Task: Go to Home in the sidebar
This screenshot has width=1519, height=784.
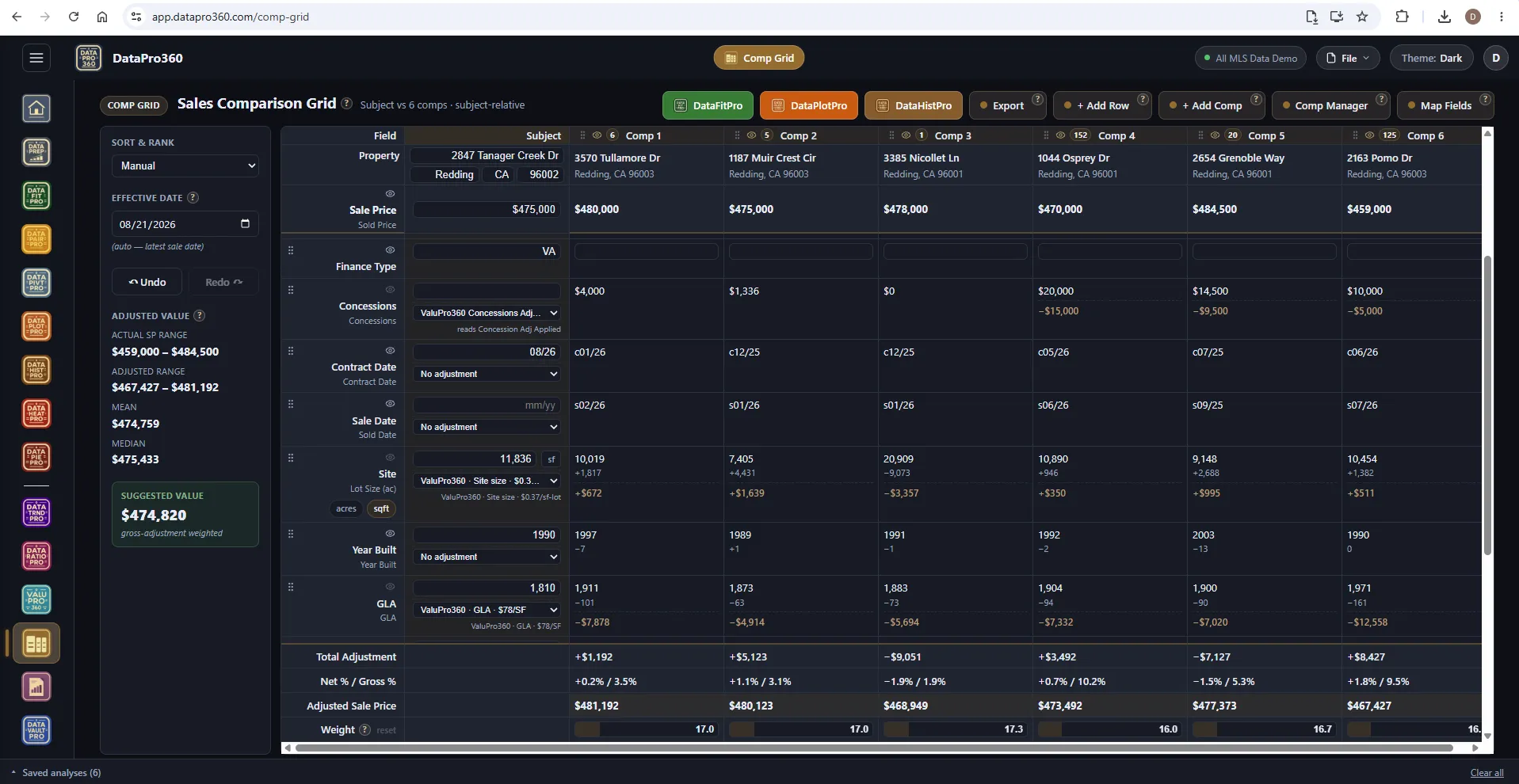Action: [36, 108]
